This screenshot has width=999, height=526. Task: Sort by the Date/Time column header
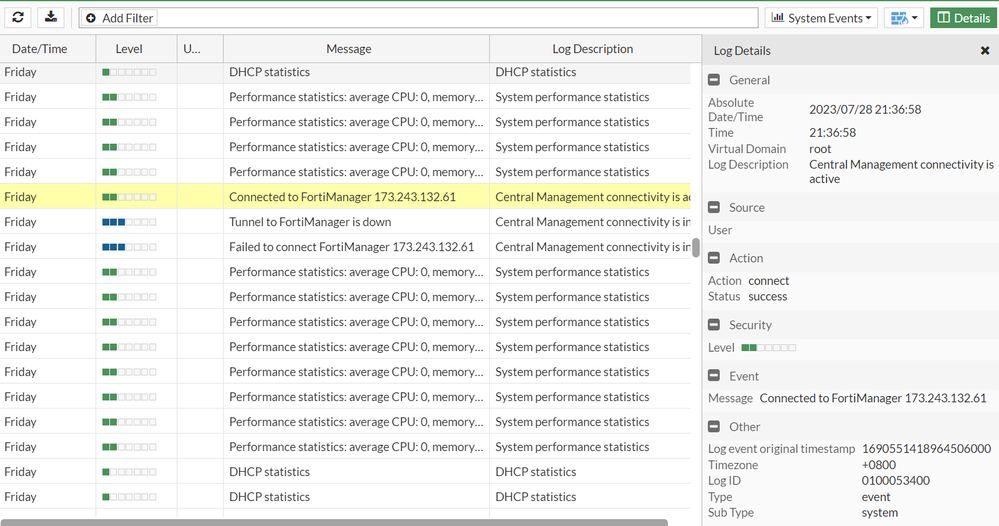39,49
